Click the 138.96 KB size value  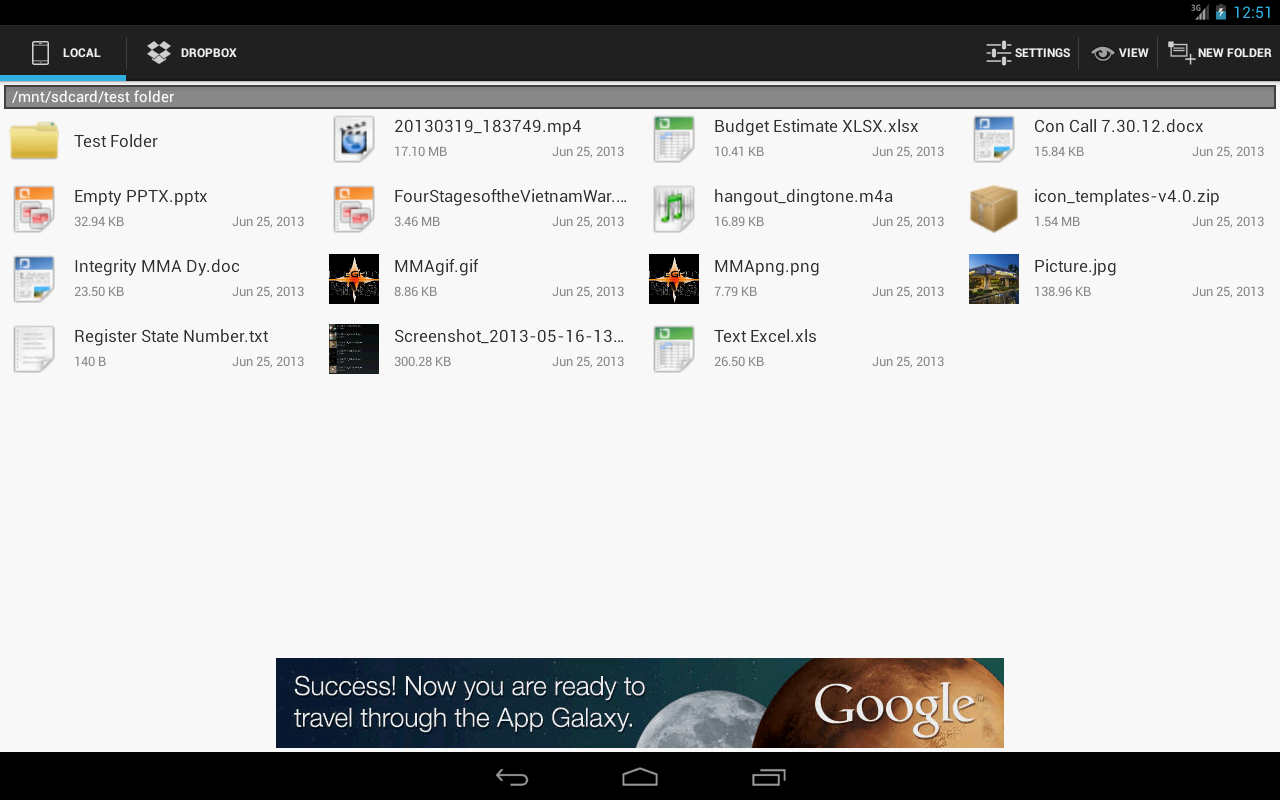point(1062,292)
